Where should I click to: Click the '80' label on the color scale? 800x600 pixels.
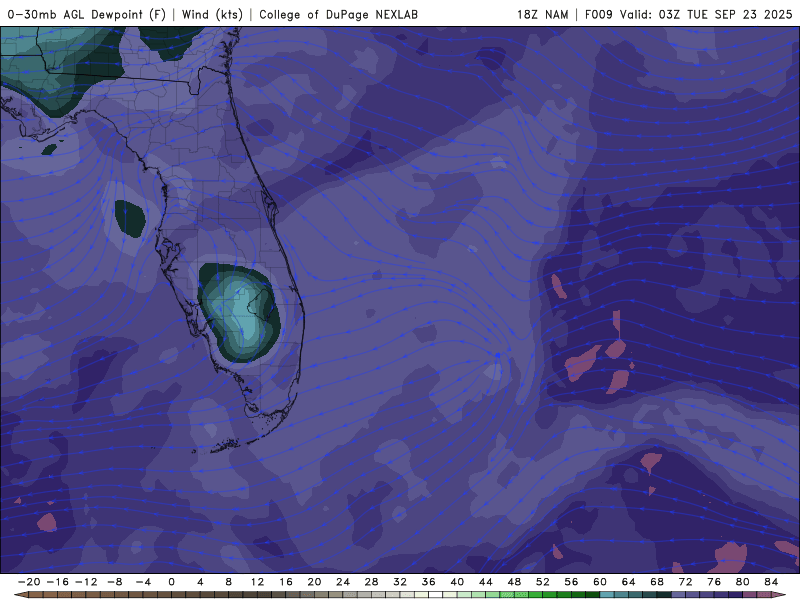tap(743, 582)
